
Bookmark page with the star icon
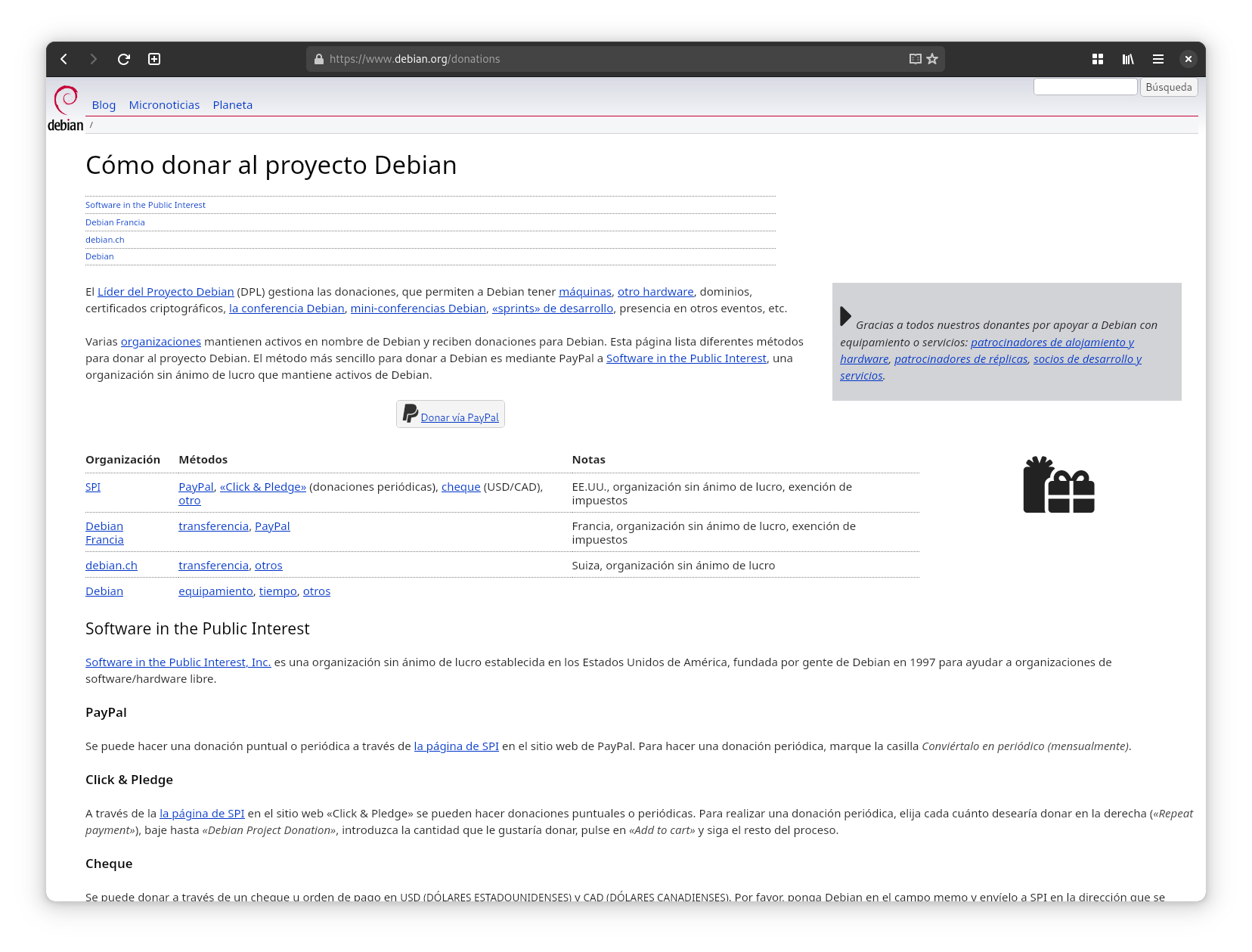tap(932, 59)
